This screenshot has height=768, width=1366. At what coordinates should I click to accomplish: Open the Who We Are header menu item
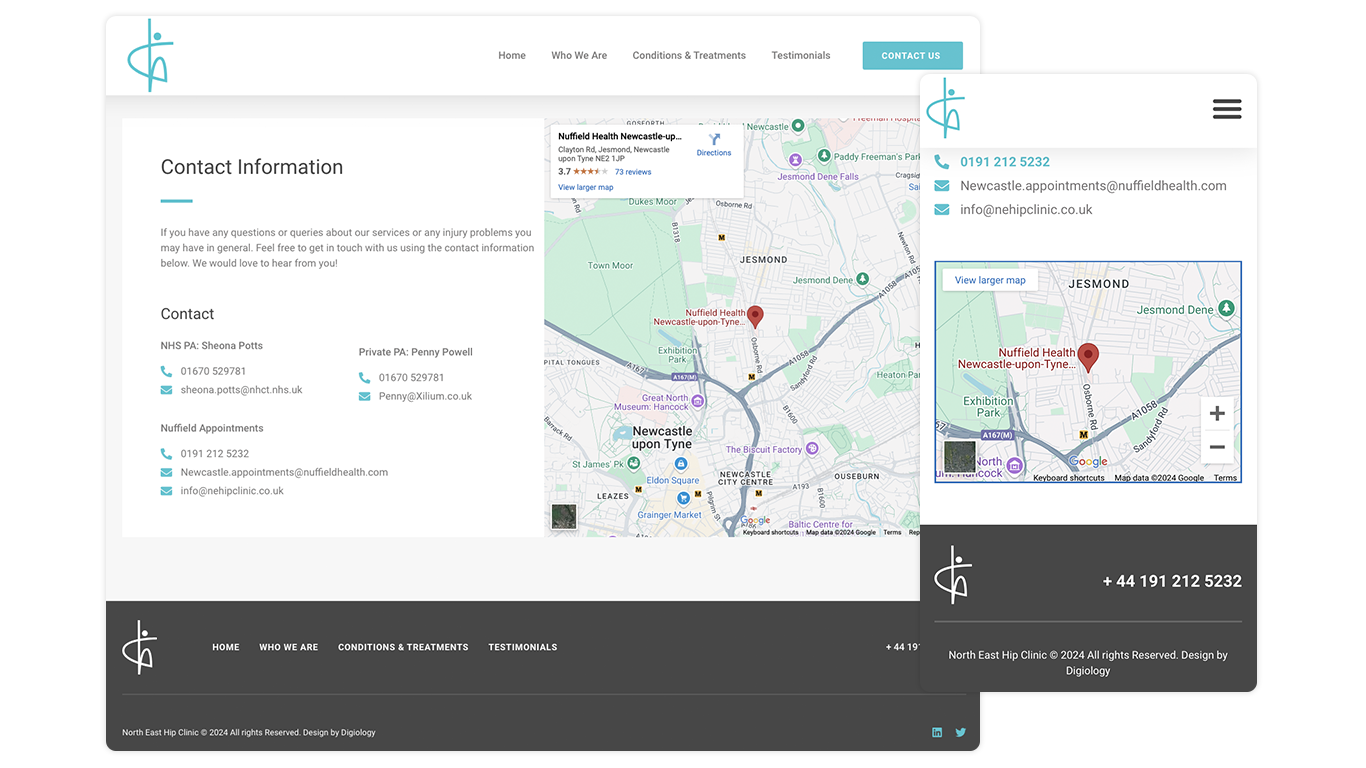pos(579,56)
